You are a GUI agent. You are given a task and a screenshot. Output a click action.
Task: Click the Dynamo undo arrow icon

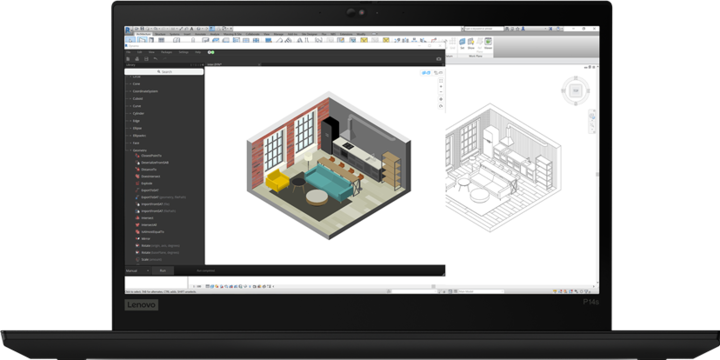[155, 58]
